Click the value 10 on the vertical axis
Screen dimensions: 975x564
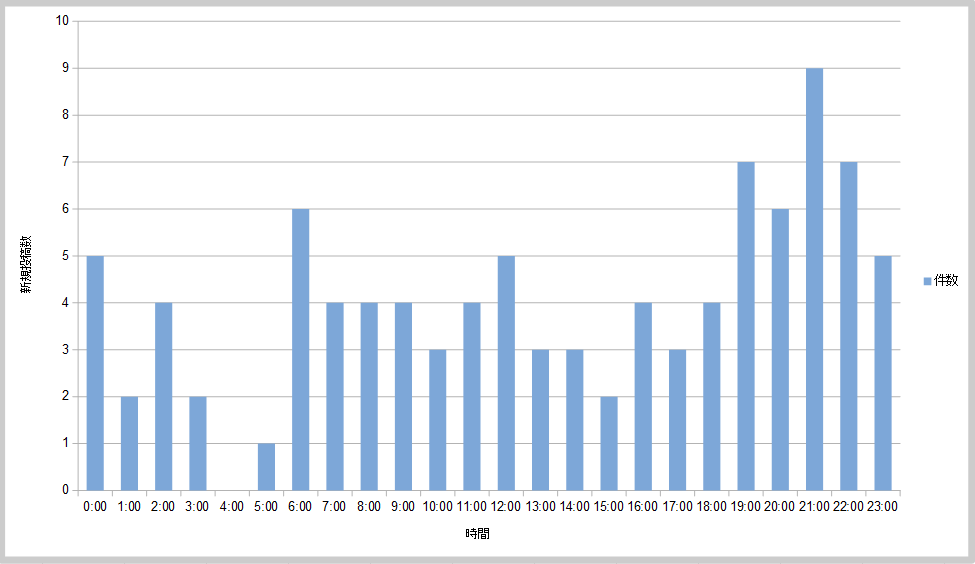[x=63, y=21]
